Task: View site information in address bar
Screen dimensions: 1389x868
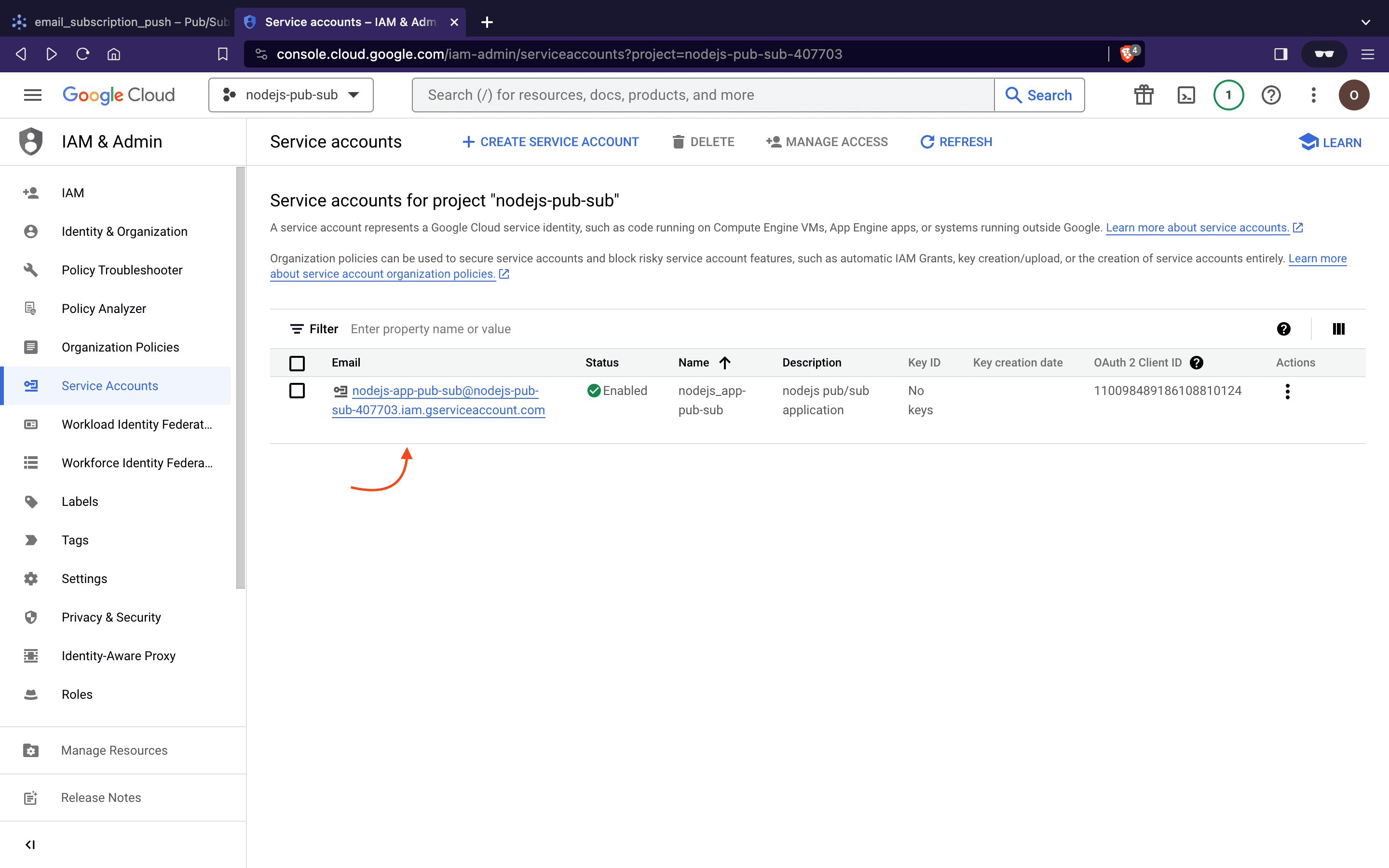Action: click(x=261, y=54)
